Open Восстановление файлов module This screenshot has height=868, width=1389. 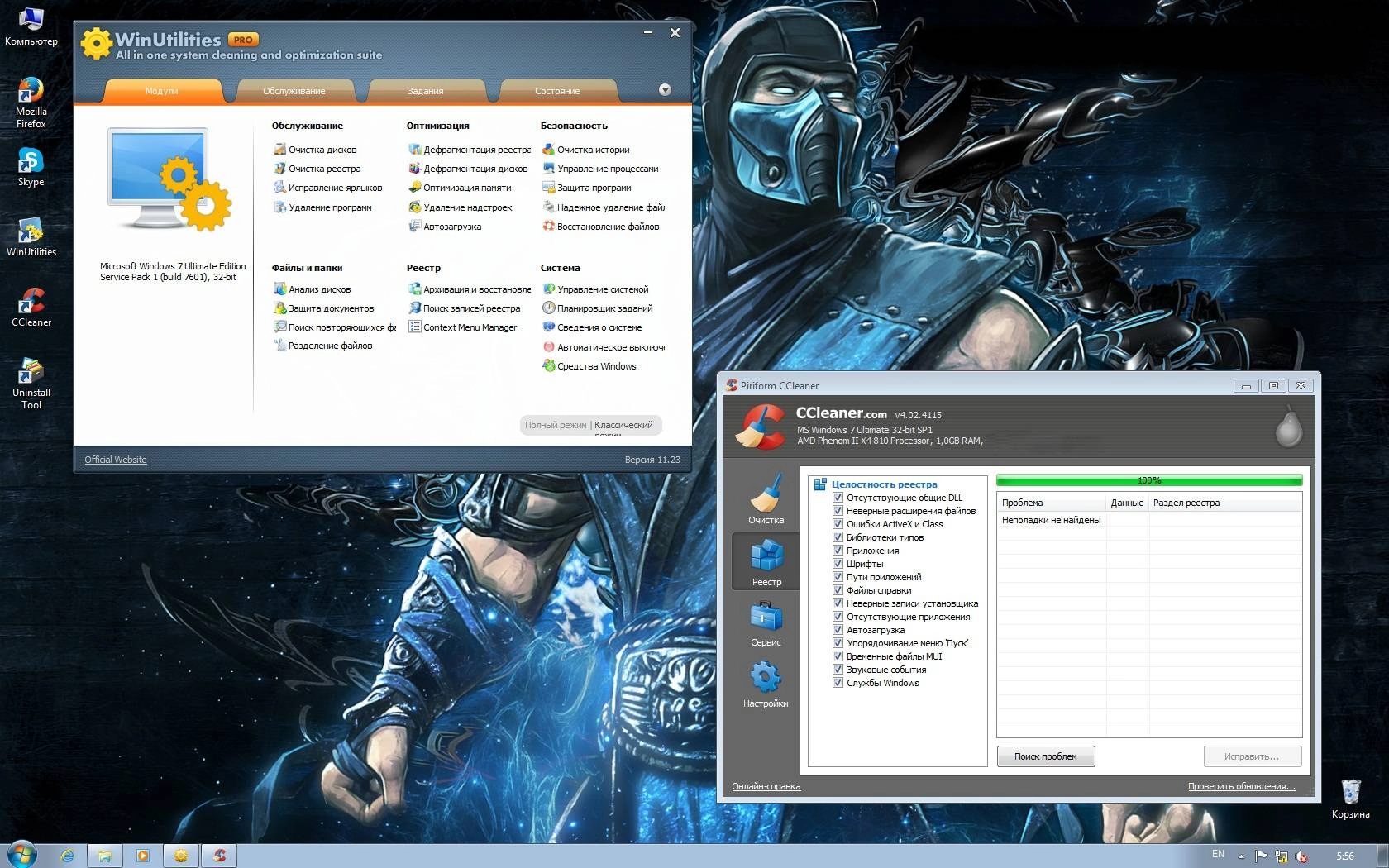(x=601, y=227)
